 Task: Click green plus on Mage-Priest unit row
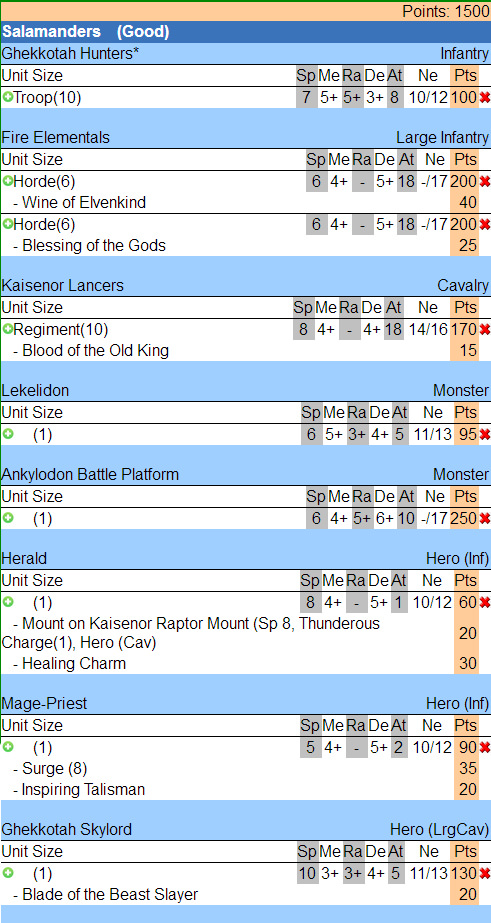tap(7, 746)
